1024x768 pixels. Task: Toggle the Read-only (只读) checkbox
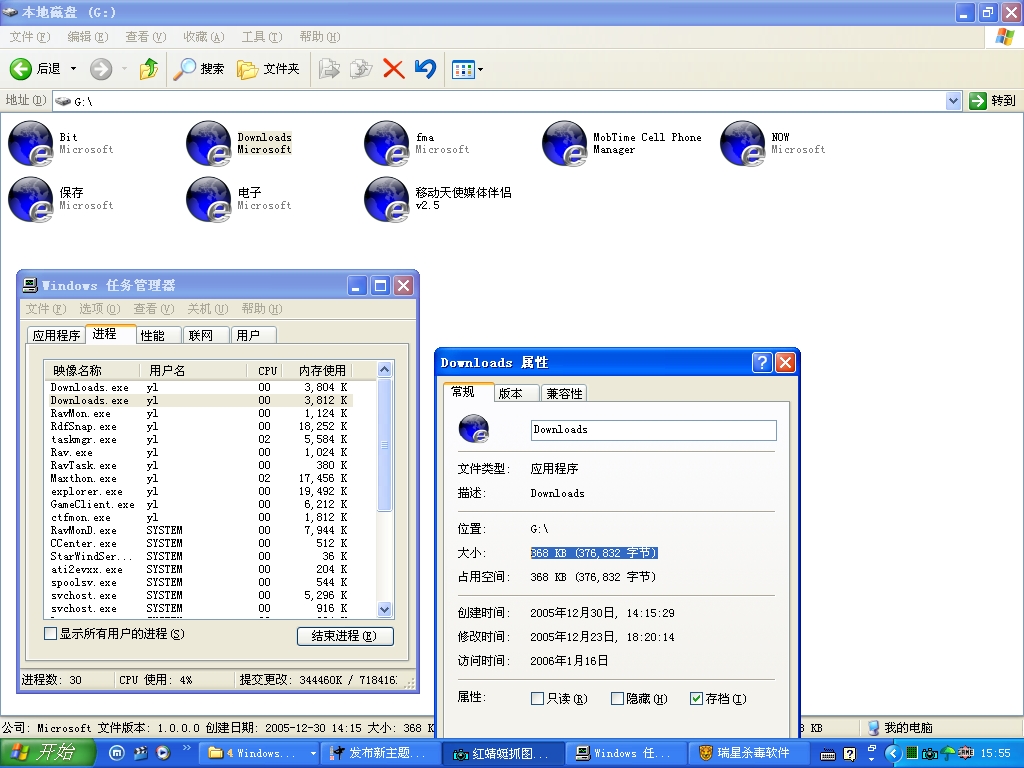pyautogui.click(x=537, y=699)
